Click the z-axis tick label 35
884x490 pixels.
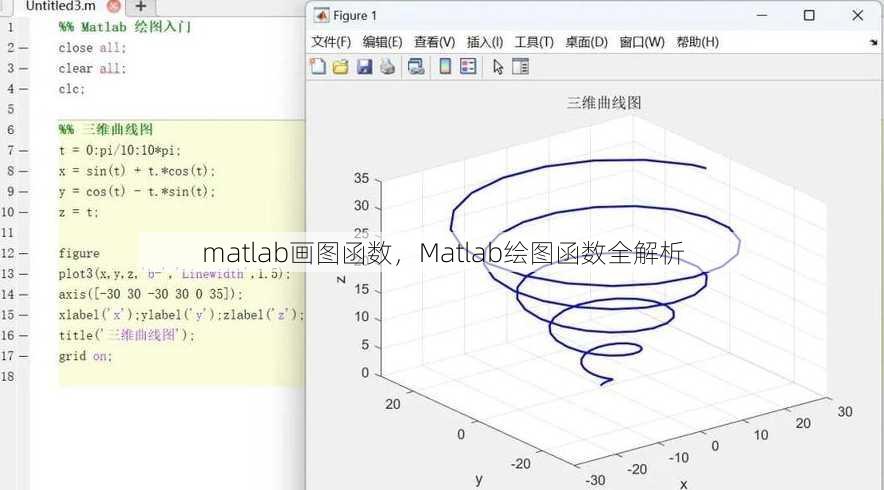coord(361,178)
